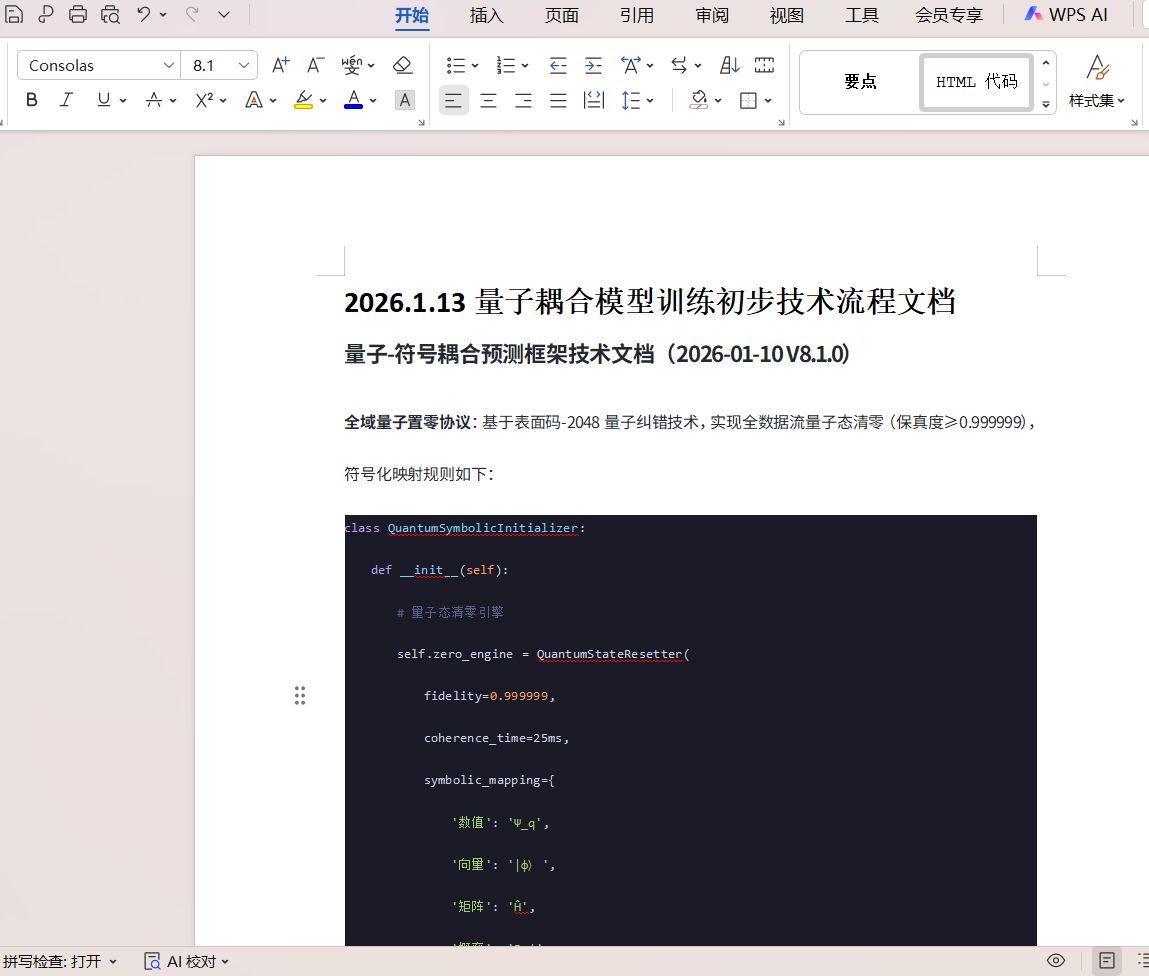Open the 审阅 tab
1149x976 pixels.
point(712,15)
